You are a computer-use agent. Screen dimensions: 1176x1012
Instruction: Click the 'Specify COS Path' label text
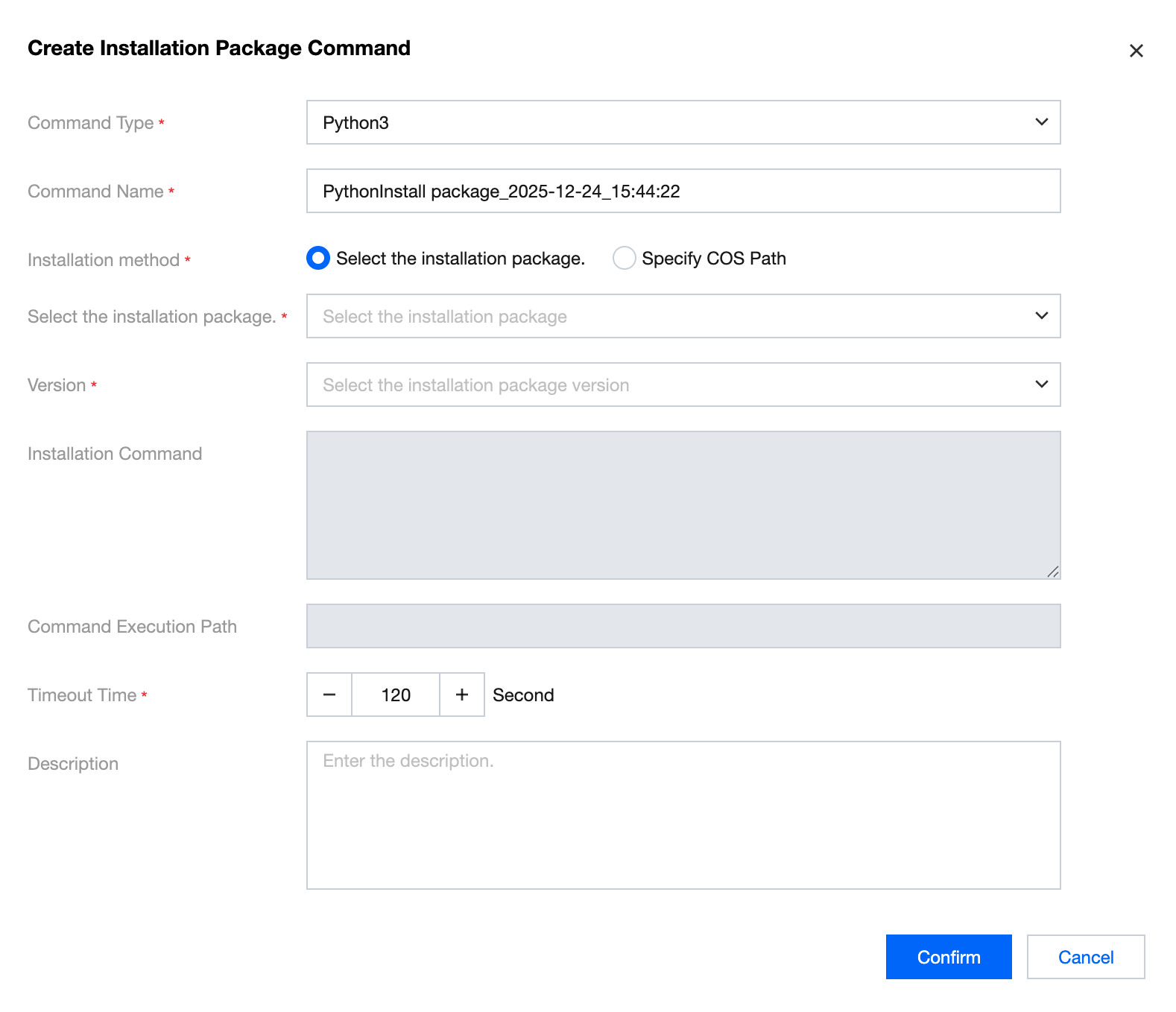pyautogui.click(x=713, y=259)
